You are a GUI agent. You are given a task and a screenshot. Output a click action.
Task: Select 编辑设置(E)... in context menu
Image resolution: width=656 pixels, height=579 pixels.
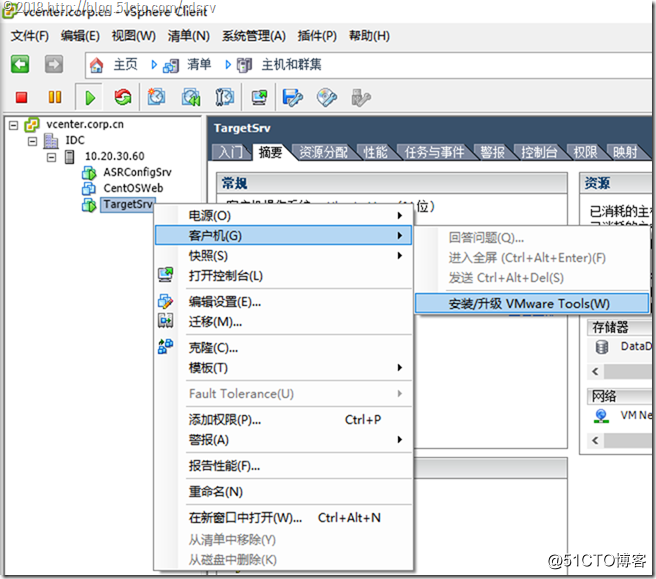[x=284, y=302]
